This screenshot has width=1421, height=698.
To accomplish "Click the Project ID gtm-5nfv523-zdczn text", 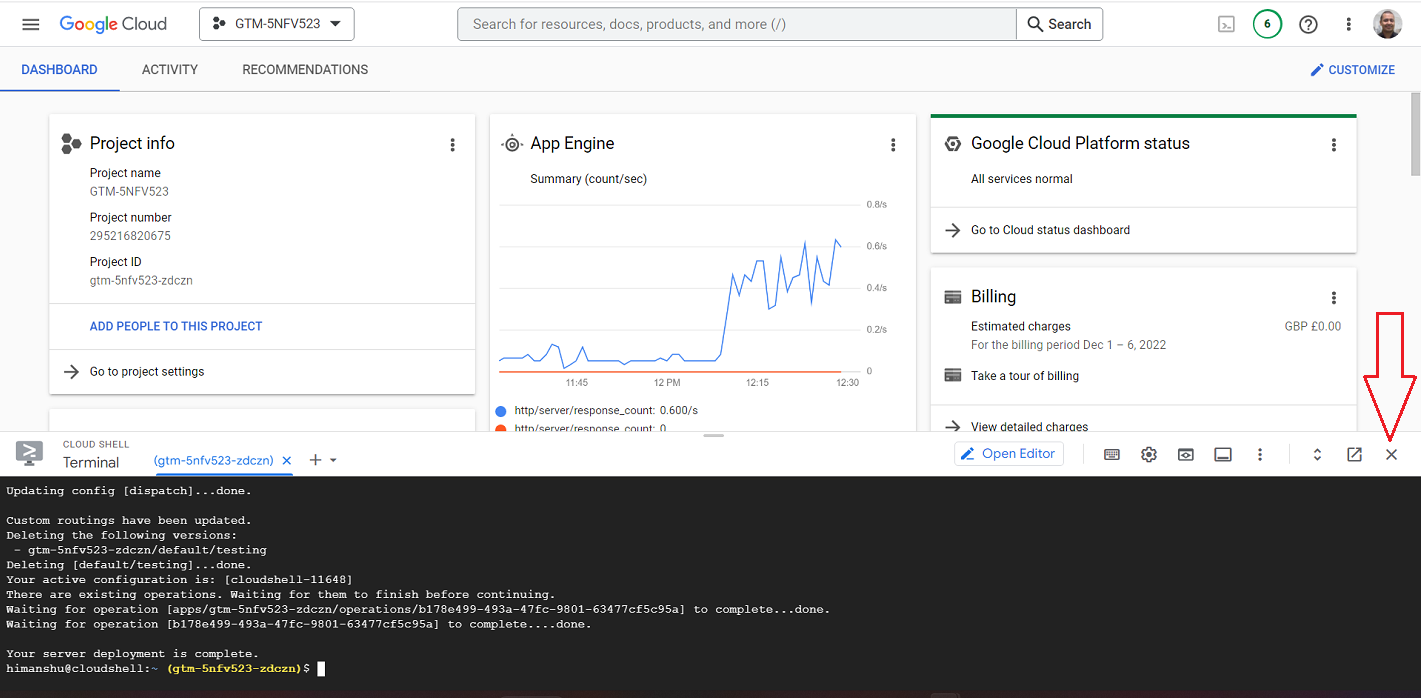I will pyautogui.click(x=141, y=281).
